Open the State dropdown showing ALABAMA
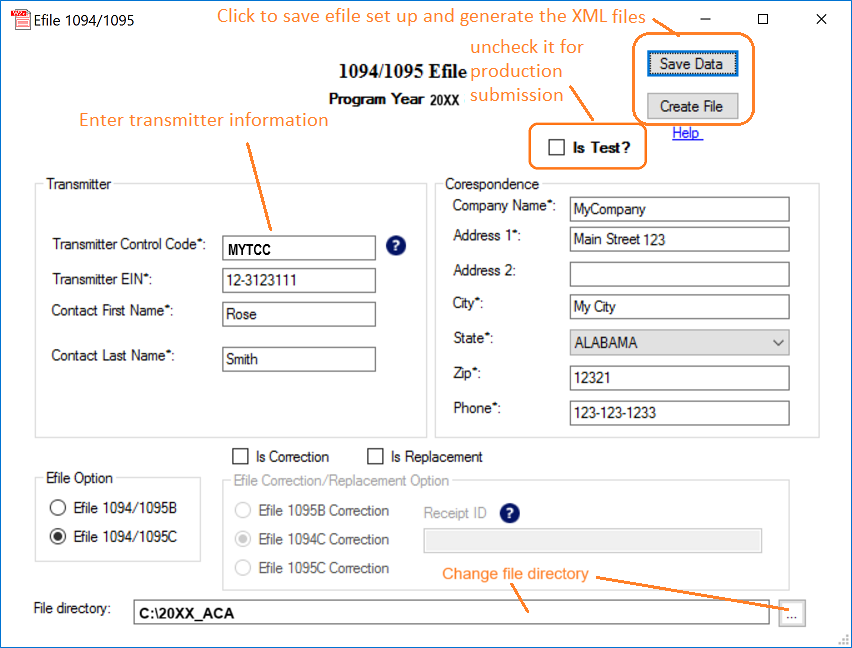 tap(679, 343)
